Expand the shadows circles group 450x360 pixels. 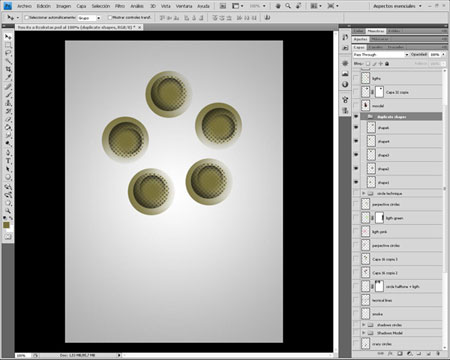coord(364,324)
